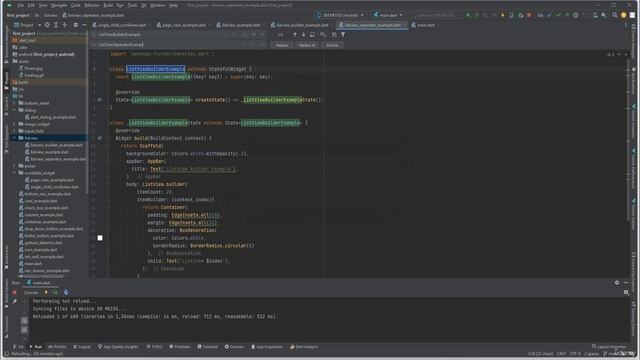The width and height of the screenshot is (640, 360).
Task: Click the yellow account avatar icon
Action: click(623, 15)
